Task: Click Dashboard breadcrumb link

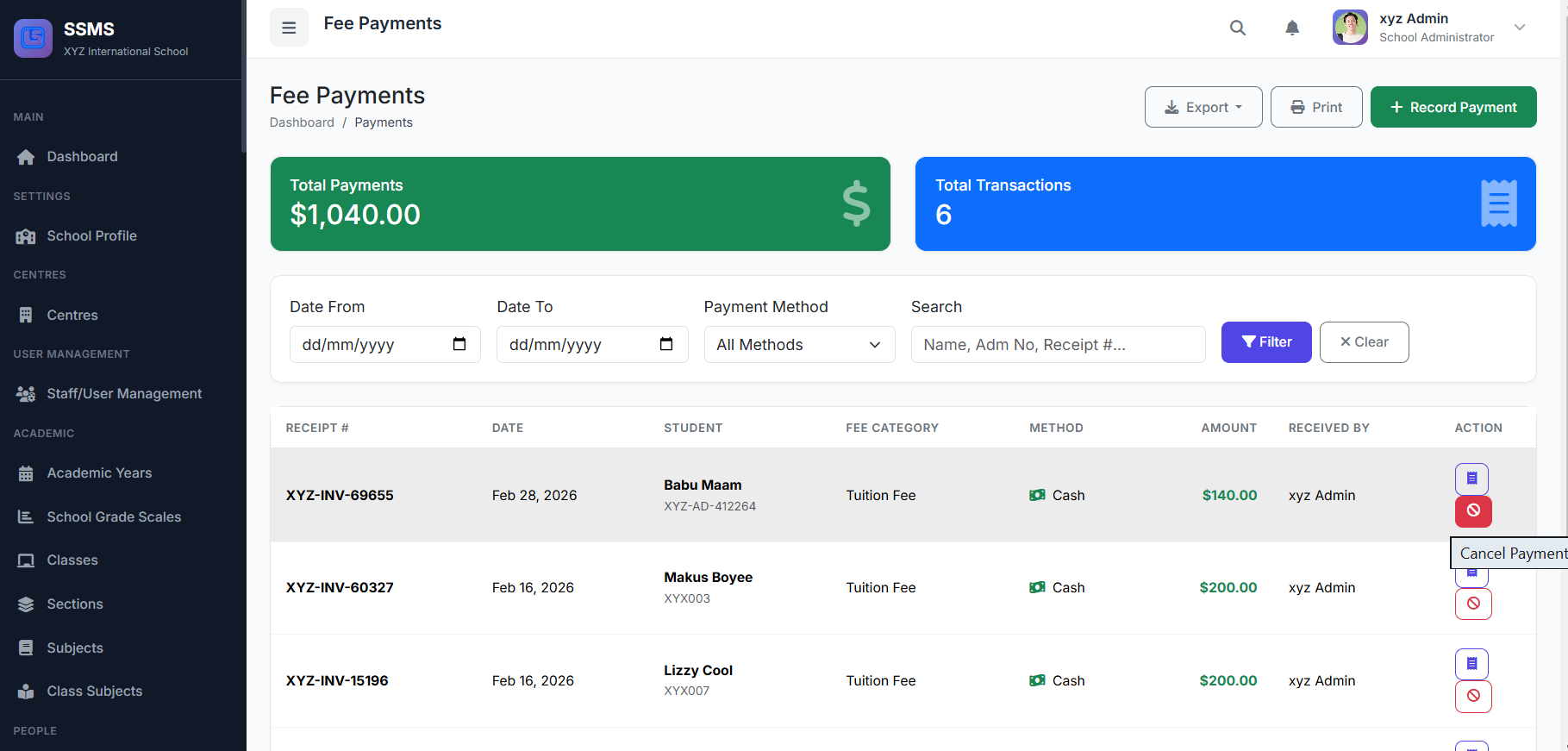Action: (302, 122)
